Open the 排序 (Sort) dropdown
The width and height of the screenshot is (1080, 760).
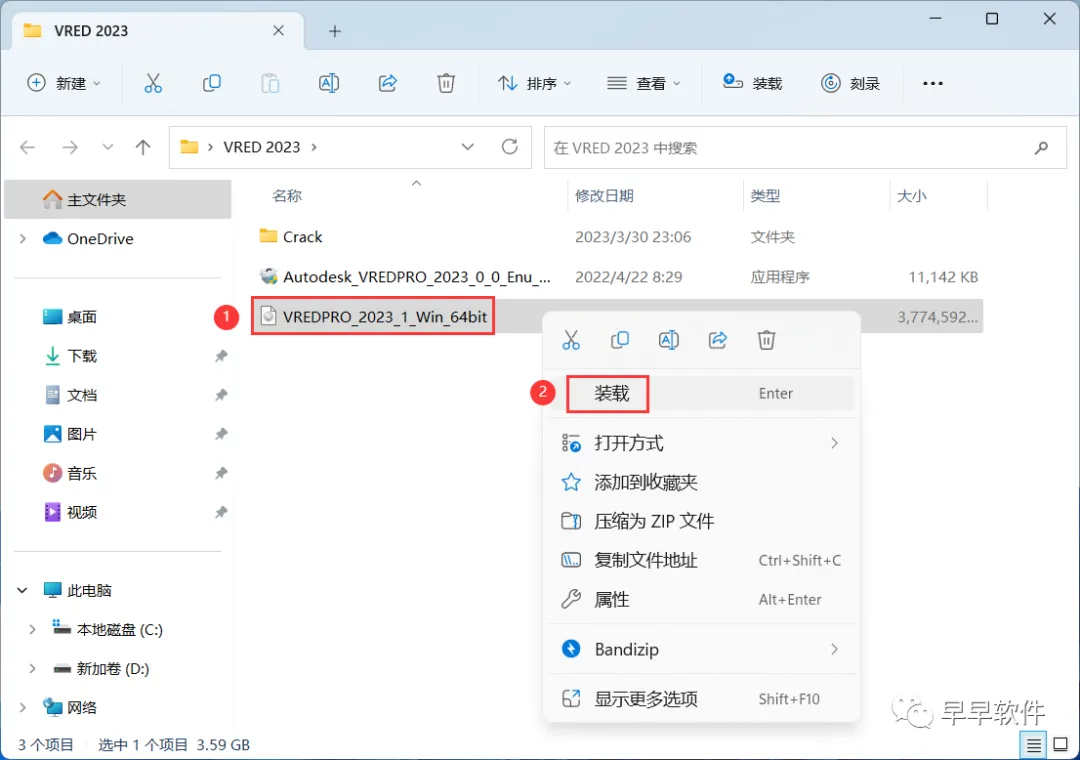[x=534, y=83]
